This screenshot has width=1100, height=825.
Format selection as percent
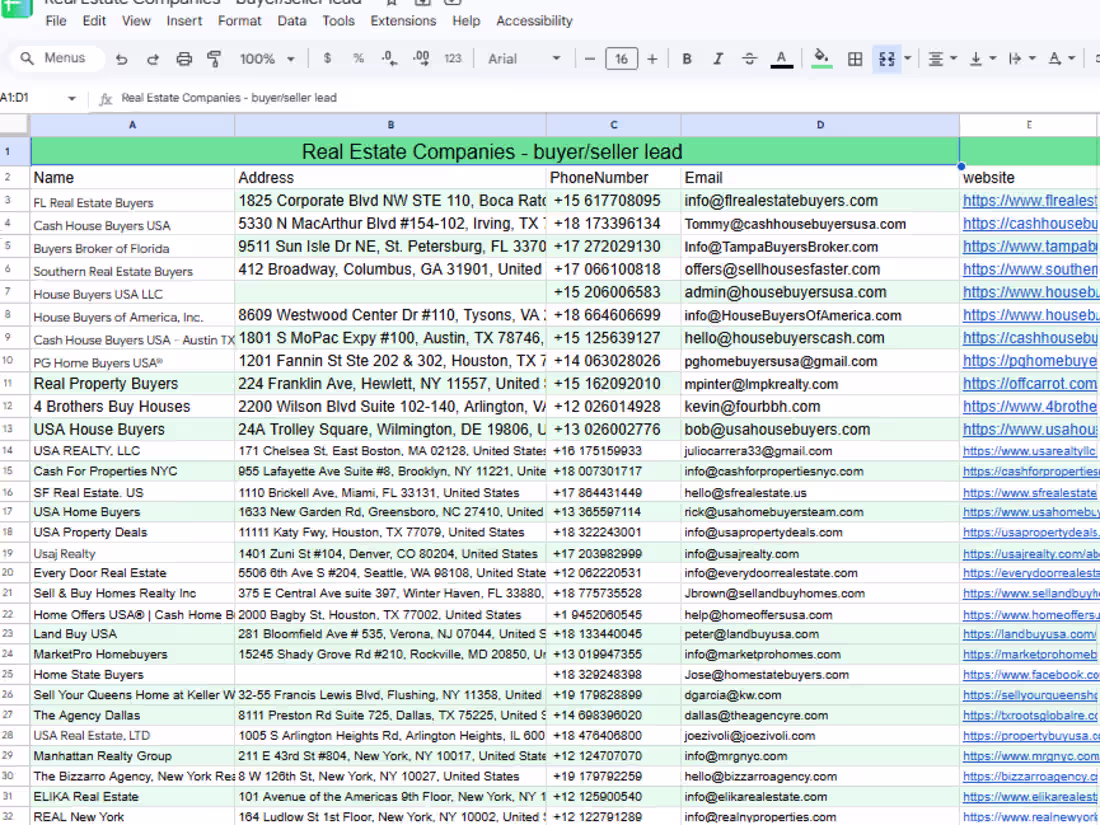358,59
